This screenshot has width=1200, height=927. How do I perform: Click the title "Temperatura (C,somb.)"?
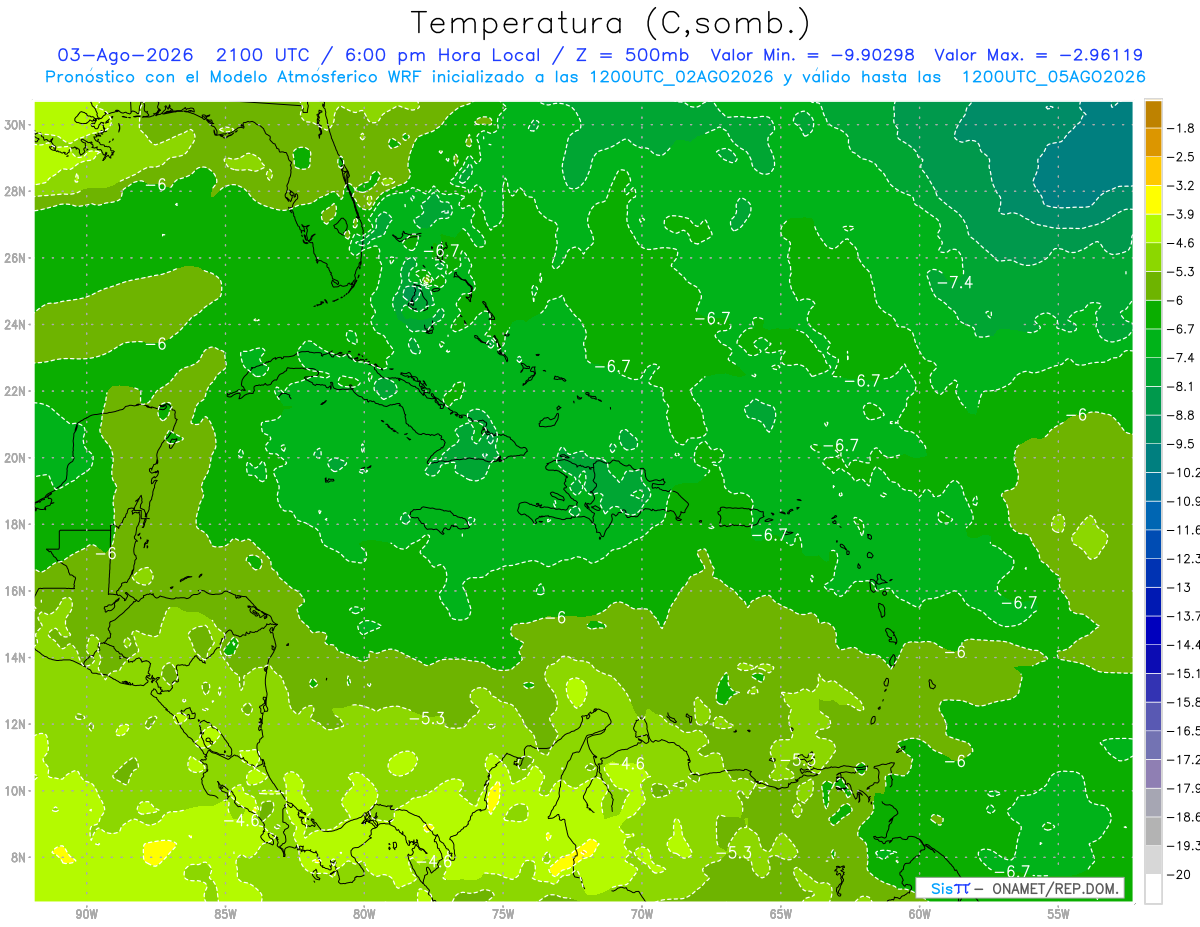(x=611, y=23)
